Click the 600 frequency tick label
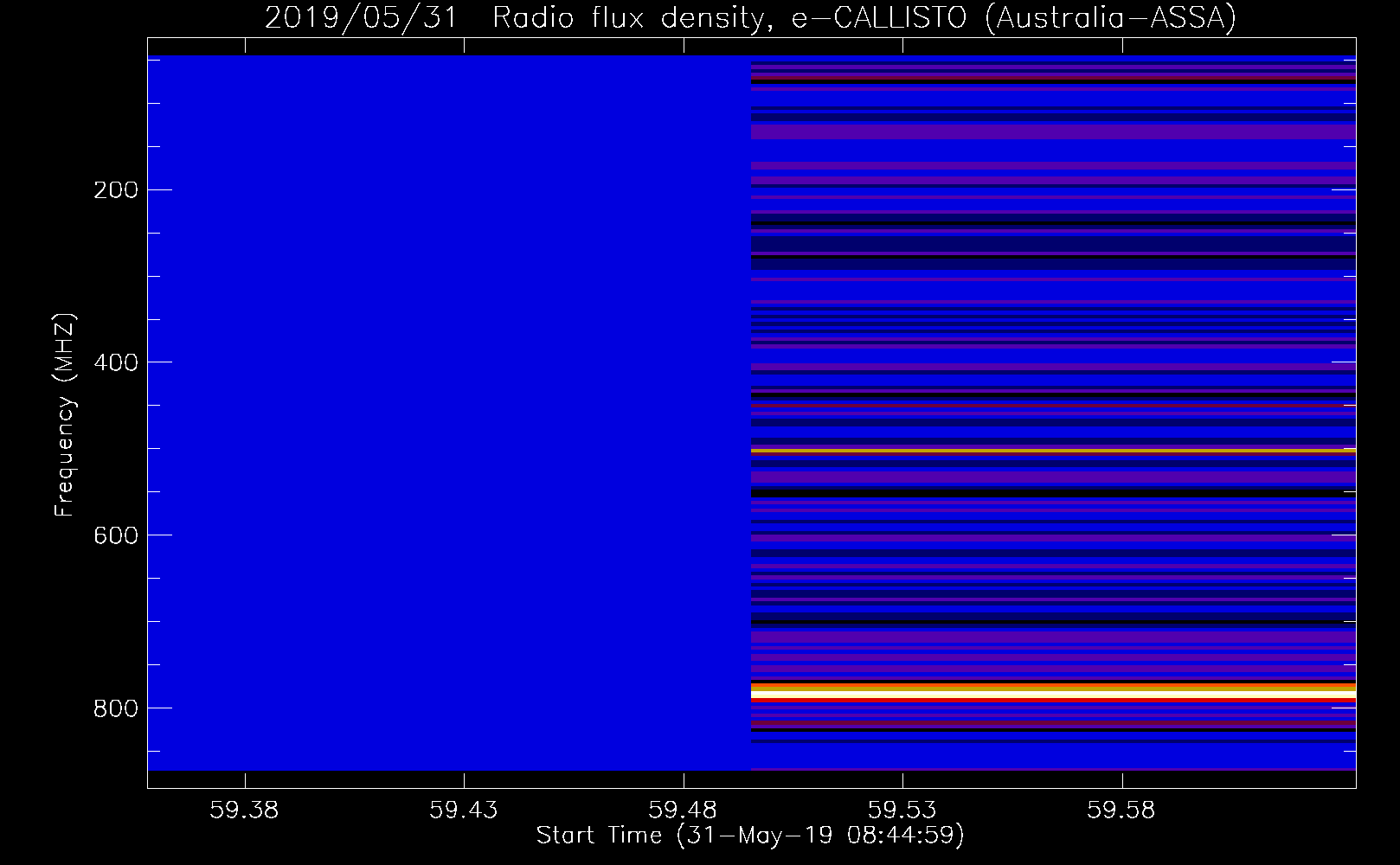 pyautogui.click(x=116, y=535)
